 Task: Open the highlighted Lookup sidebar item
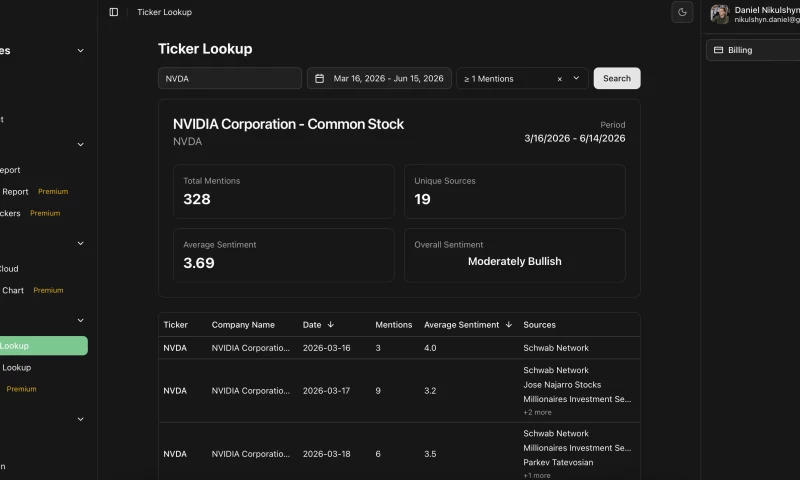(x=44, y=346)
